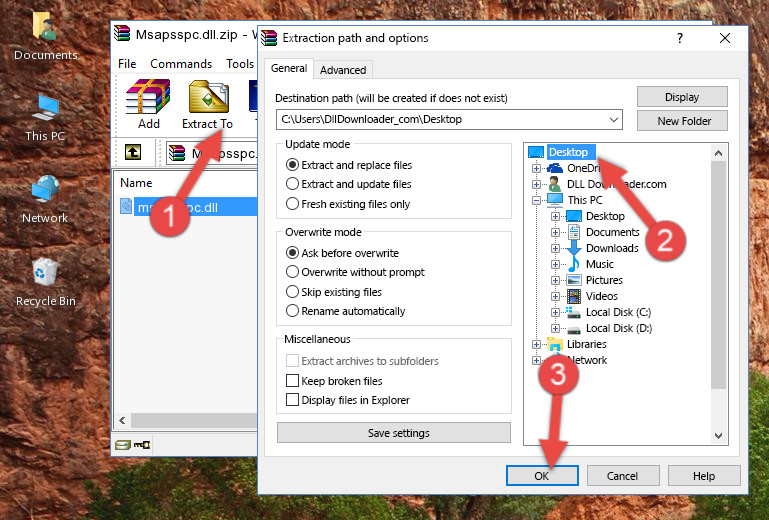Select the Pictures folder in the tree
The image size is (769, 520).
(x=604, y=280)
